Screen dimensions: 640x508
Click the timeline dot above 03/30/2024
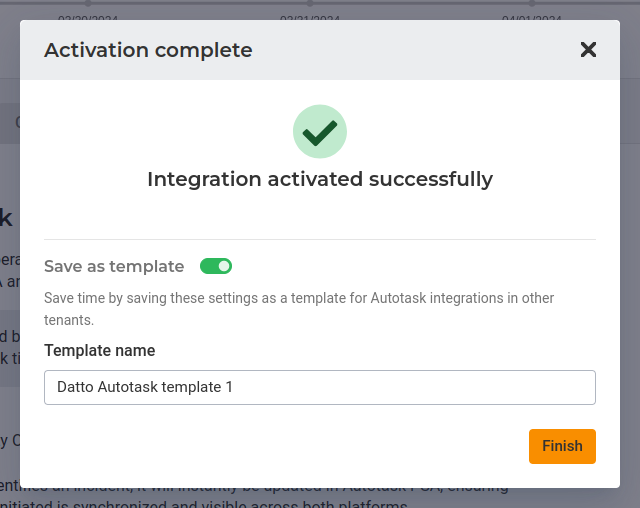(x=89, y=3)
